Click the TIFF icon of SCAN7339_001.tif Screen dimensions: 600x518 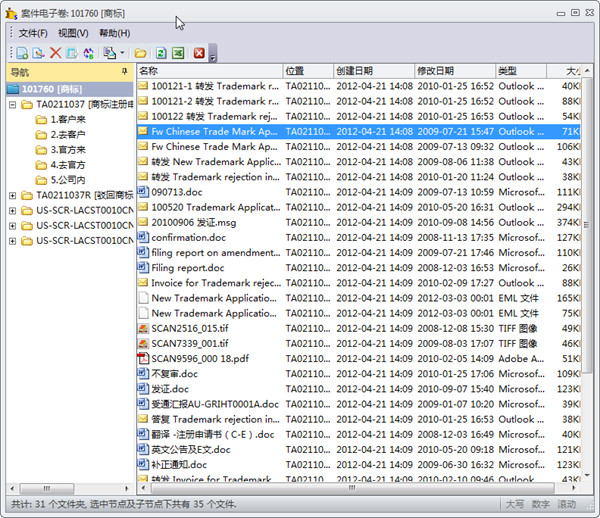[x=143, y=343]
